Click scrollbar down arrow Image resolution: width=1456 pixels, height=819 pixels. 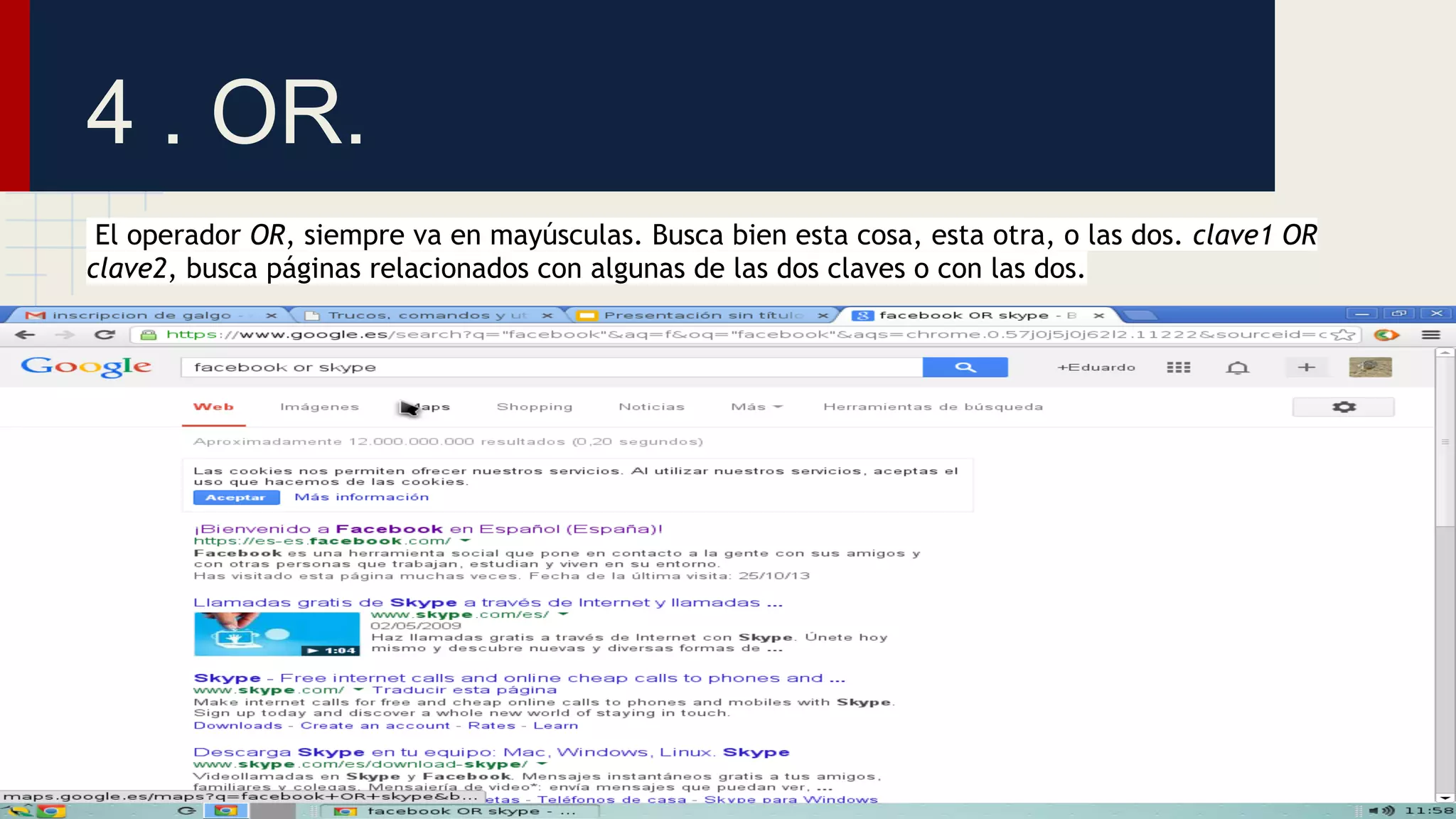(x=1445, y=798)
